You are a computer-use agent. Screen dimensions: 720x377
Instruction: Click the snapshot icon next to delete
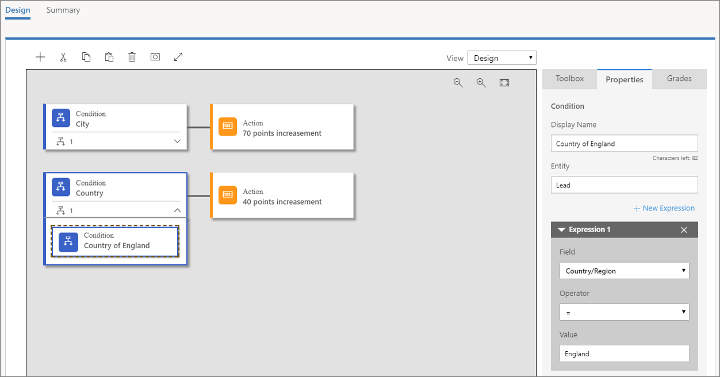tap(155, 57)
